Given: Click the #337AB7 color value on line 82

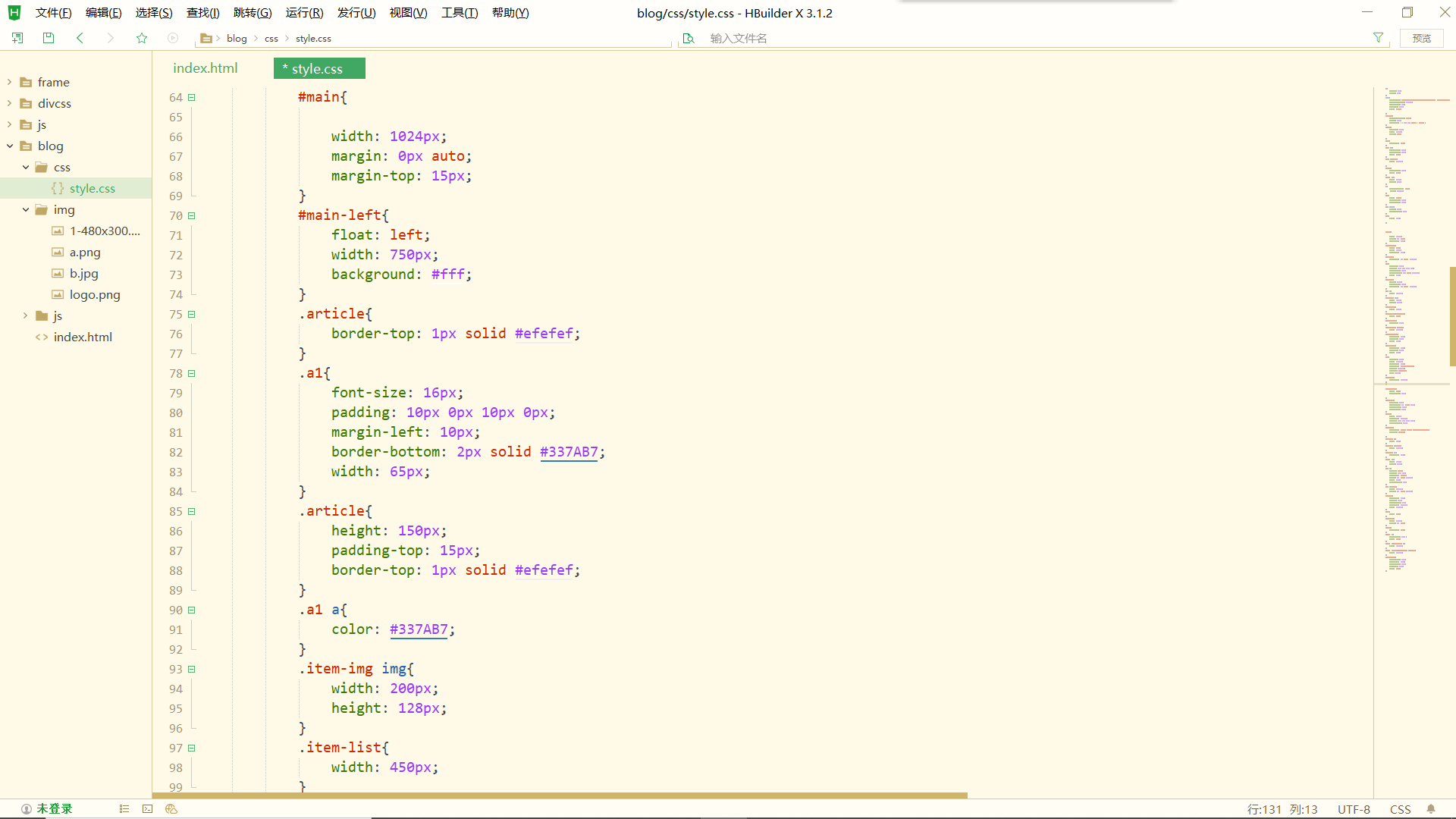Looking at the screenshot, I should [569, 452].
